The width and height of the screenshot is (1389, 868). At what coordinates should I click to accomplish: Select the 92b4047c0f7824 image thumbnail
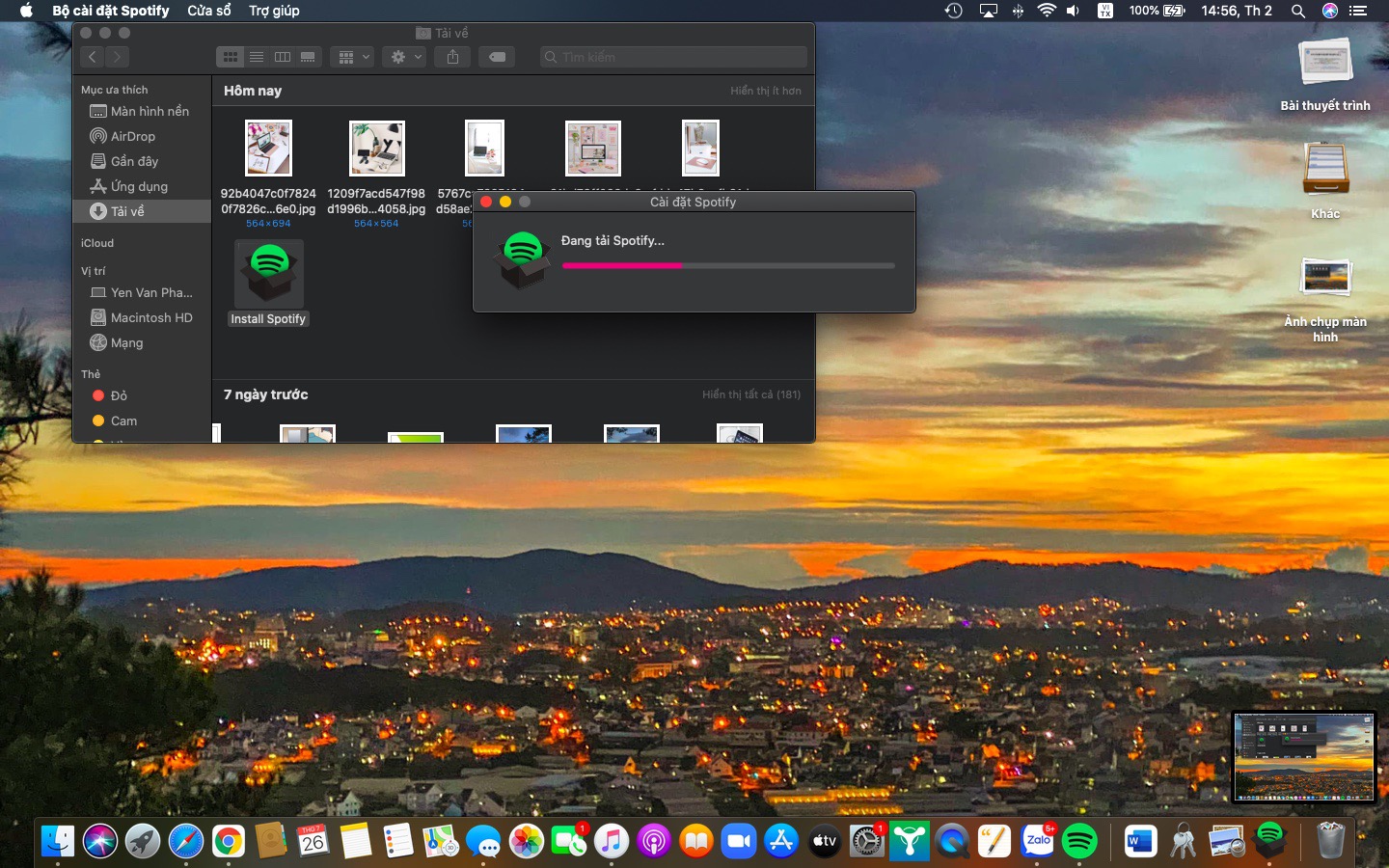(268, 148)
